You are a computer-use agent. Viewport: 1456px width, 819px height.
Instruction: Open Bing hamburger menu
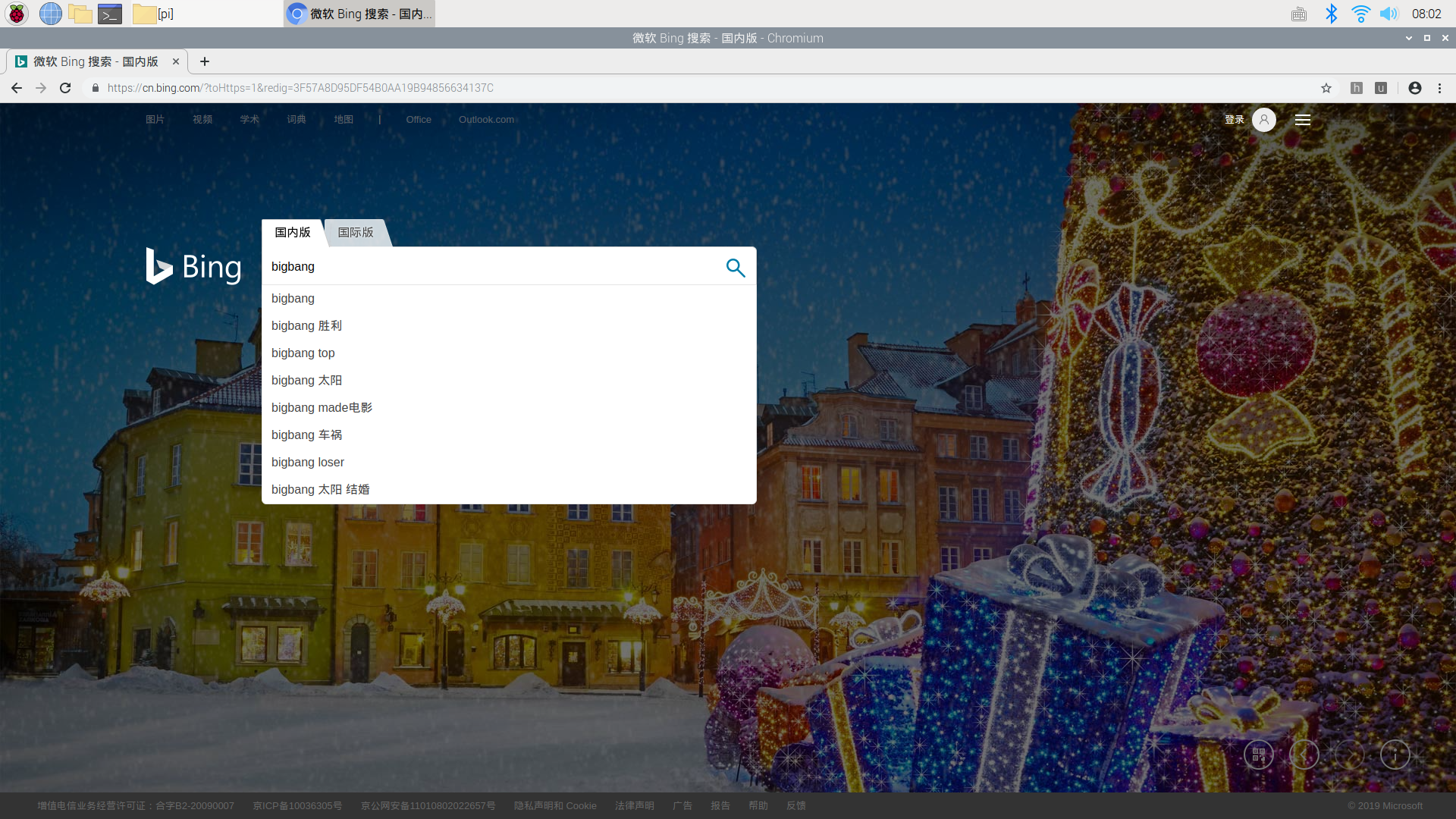click(1303, 120)
